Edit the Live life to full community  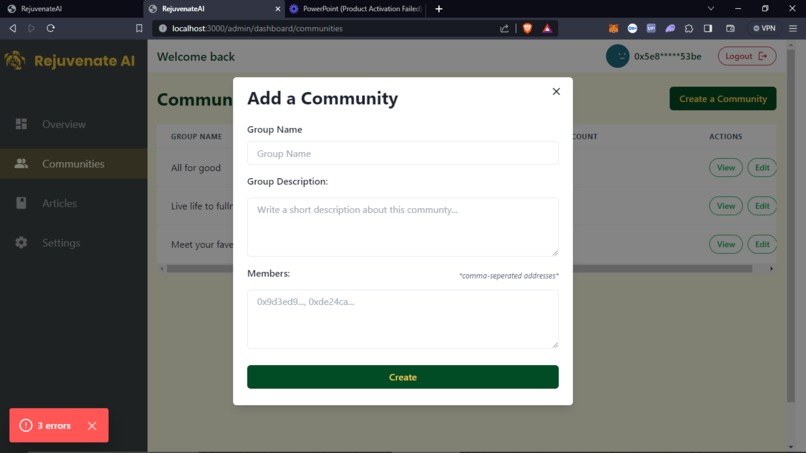tap(762, 206)
